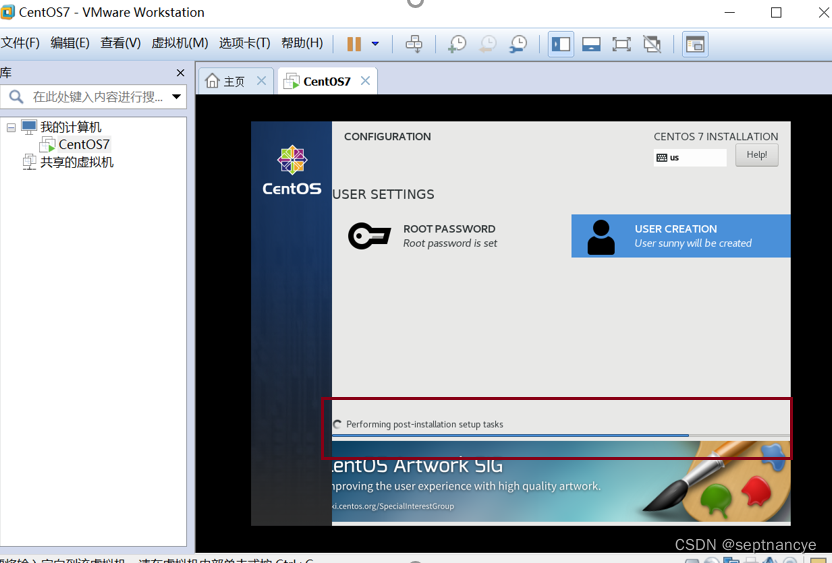Screen dimensions: 832x563
Task: Click the installation progress bar
Action: tap(561, 436)
